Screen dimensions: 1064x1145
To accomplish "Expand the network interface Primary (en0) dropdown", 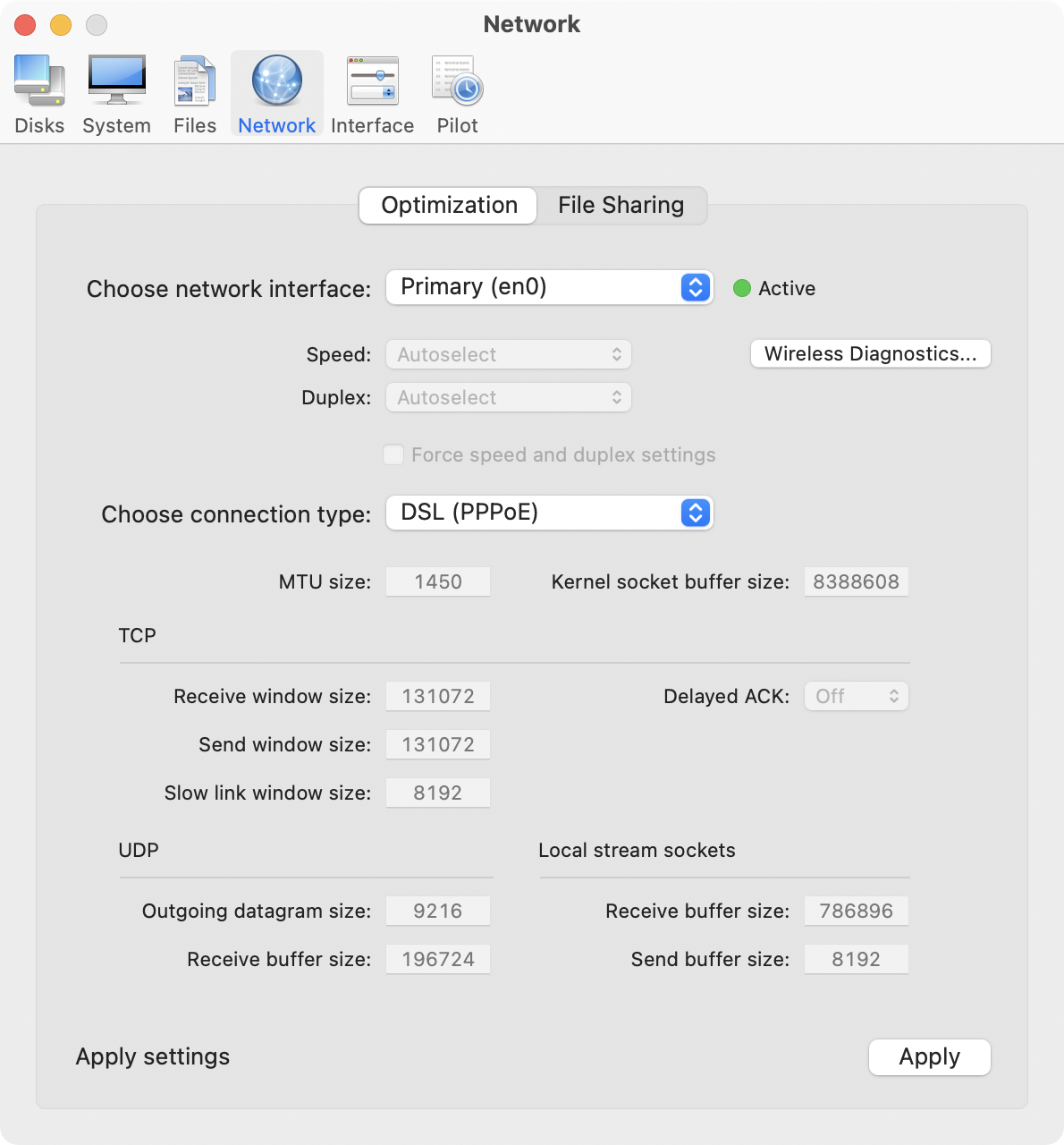I will coord(549,287).
